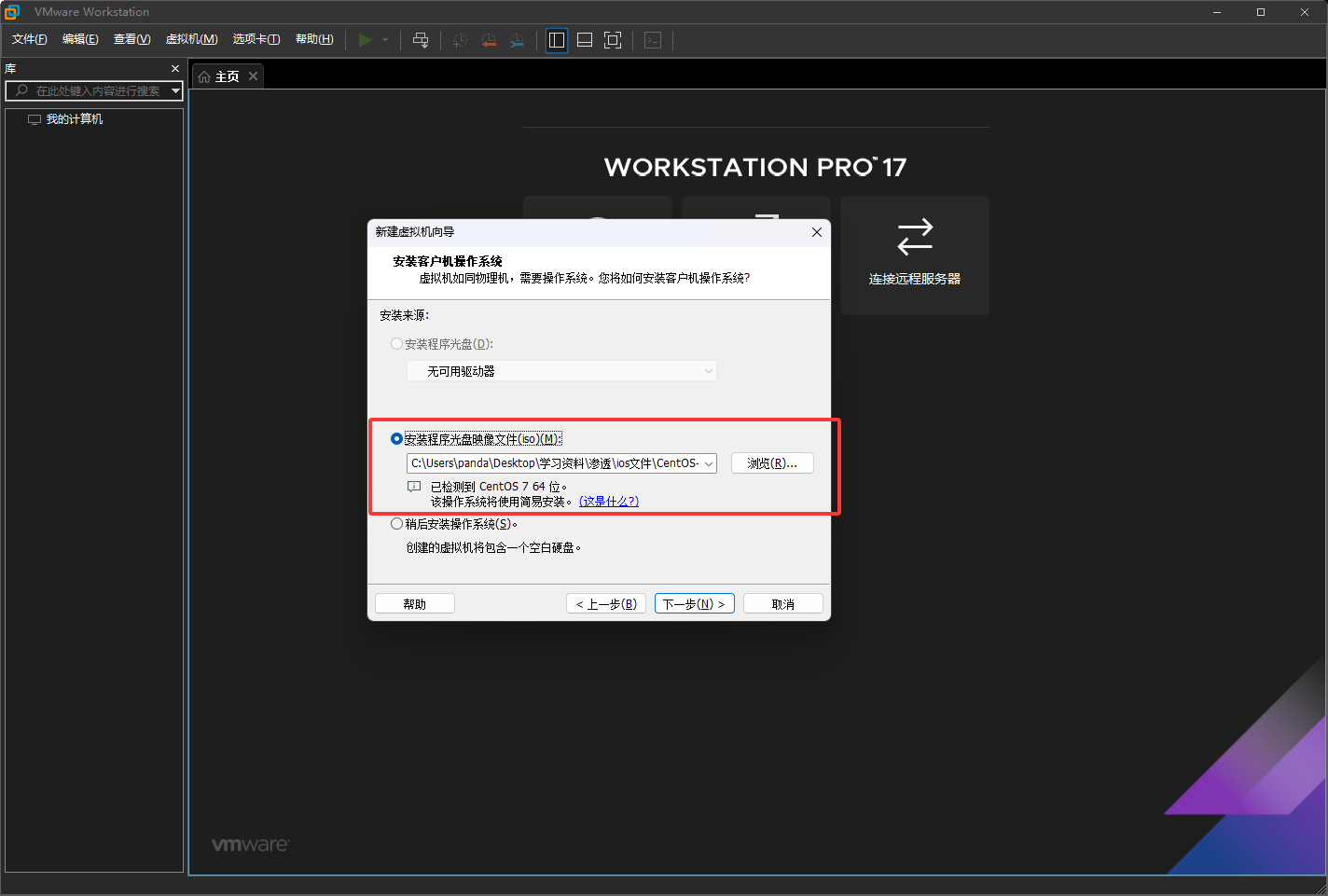
Task: Open 这是什么? link
Action: [x=609, y=502]
